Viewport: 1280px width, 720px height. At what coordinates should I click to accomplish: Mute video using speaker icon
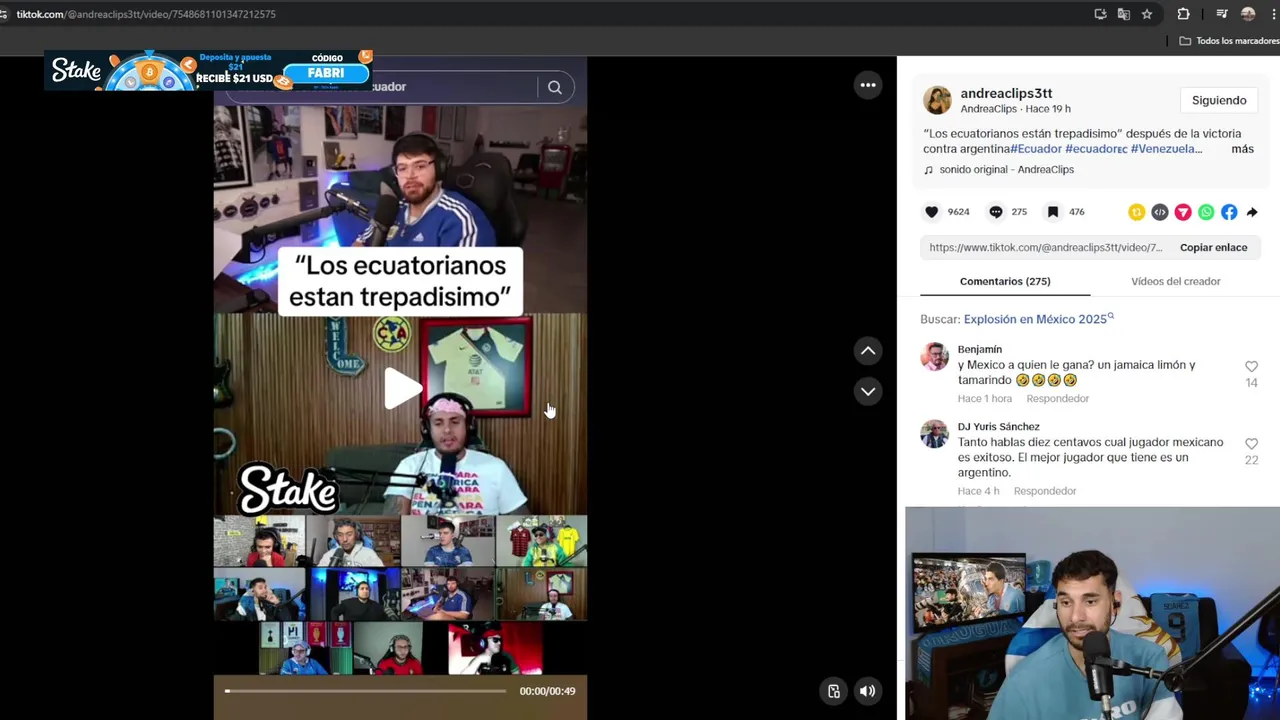click(x=867, y=691)
